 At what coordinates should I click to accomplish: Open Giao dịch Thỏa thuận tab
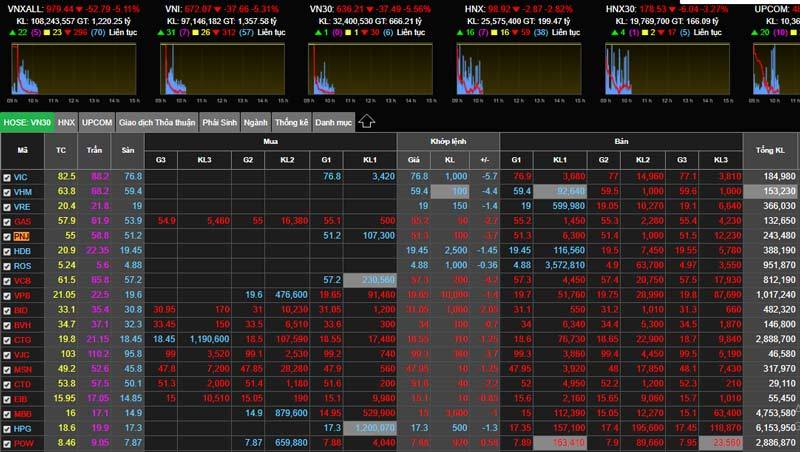(156, 122)
